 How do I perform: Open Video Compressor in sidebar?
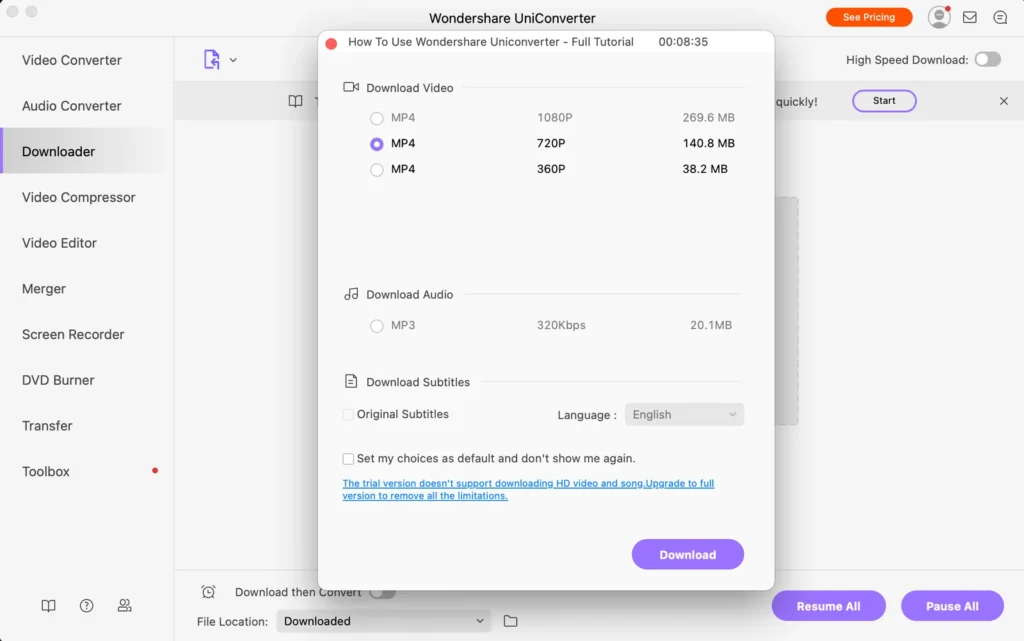[78, 197]
